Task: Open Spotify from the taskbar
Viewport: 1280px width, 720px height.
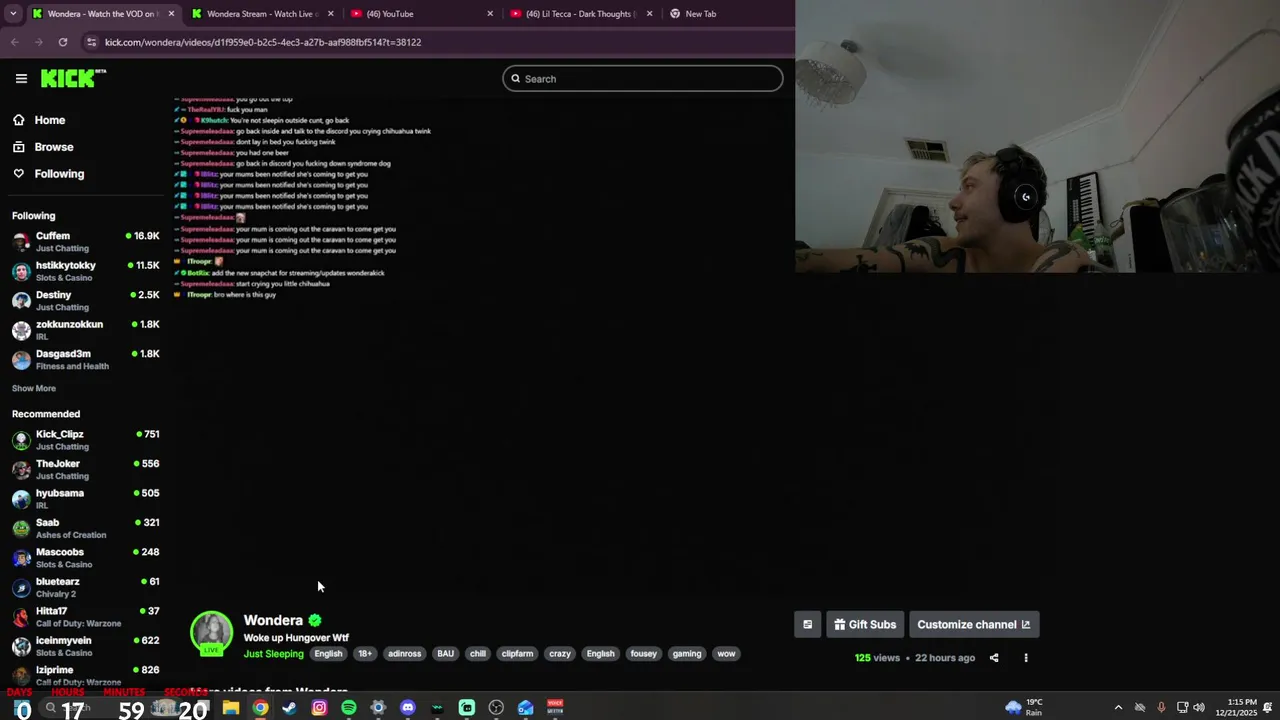Action: [x=348, y=708]
